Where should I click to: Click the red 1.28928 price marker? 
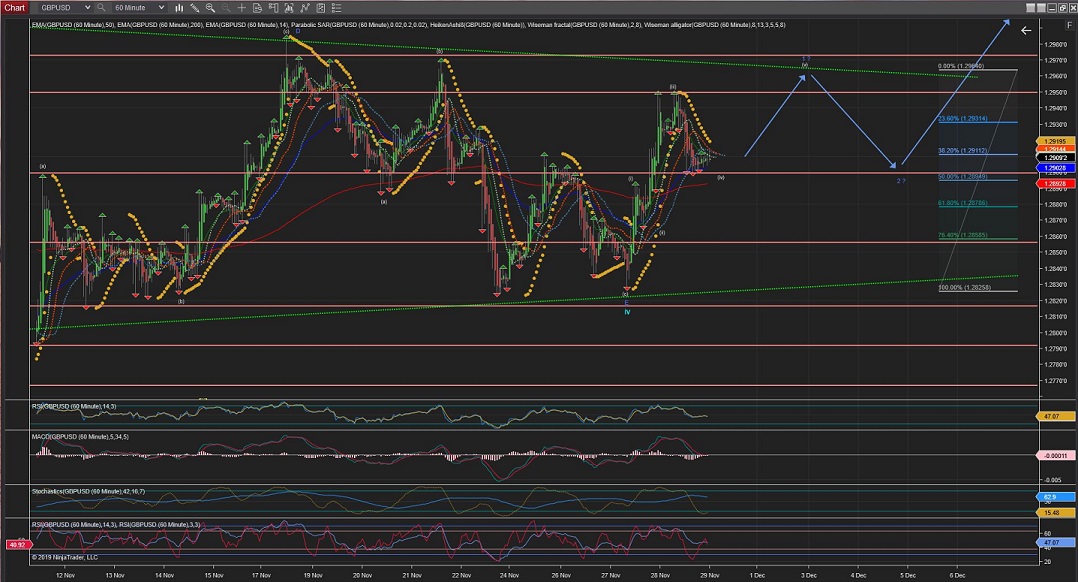pos(1055,183)
